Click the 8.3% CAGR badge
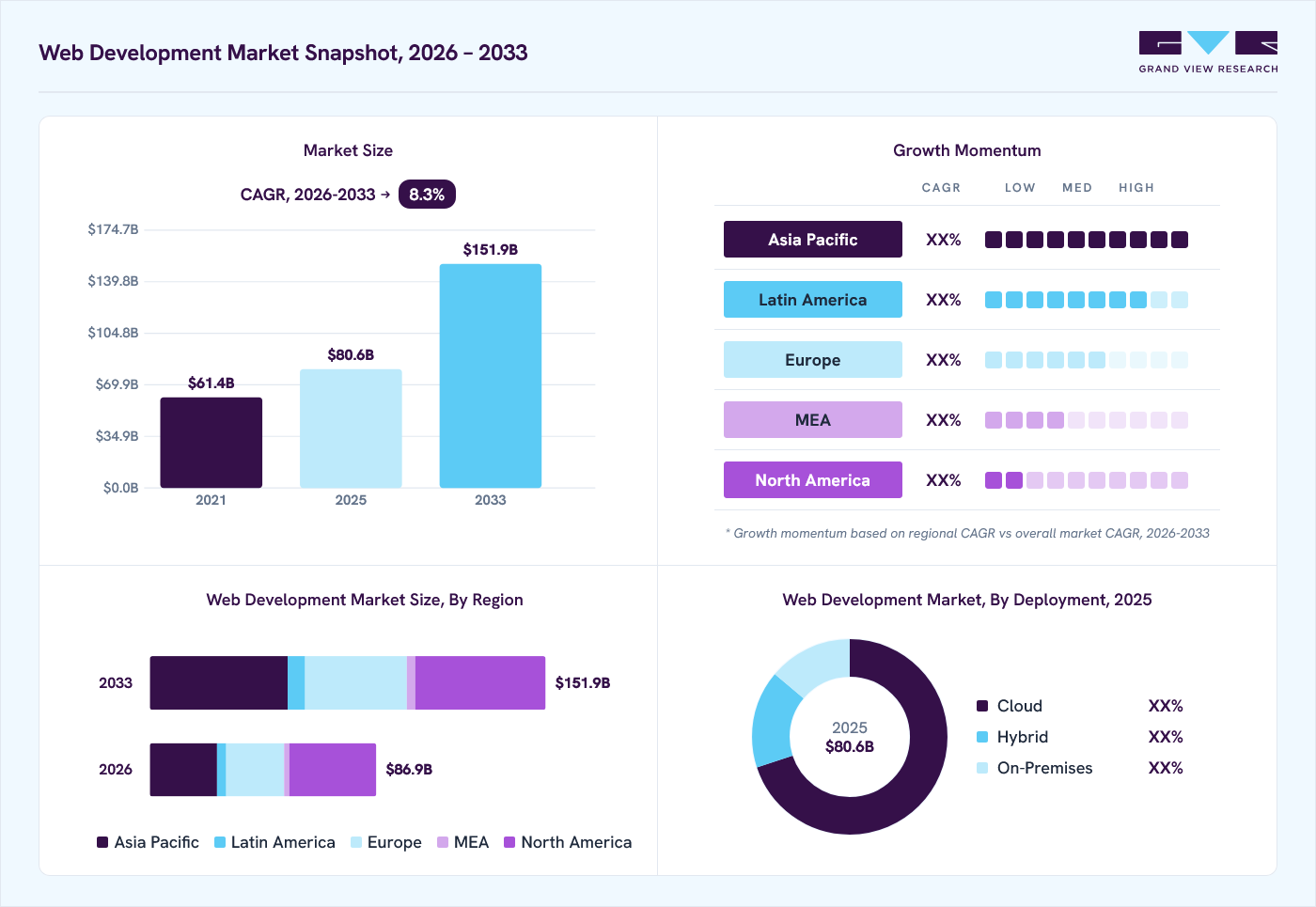This screenshot has width=1316, height=907. click(427, 195)
